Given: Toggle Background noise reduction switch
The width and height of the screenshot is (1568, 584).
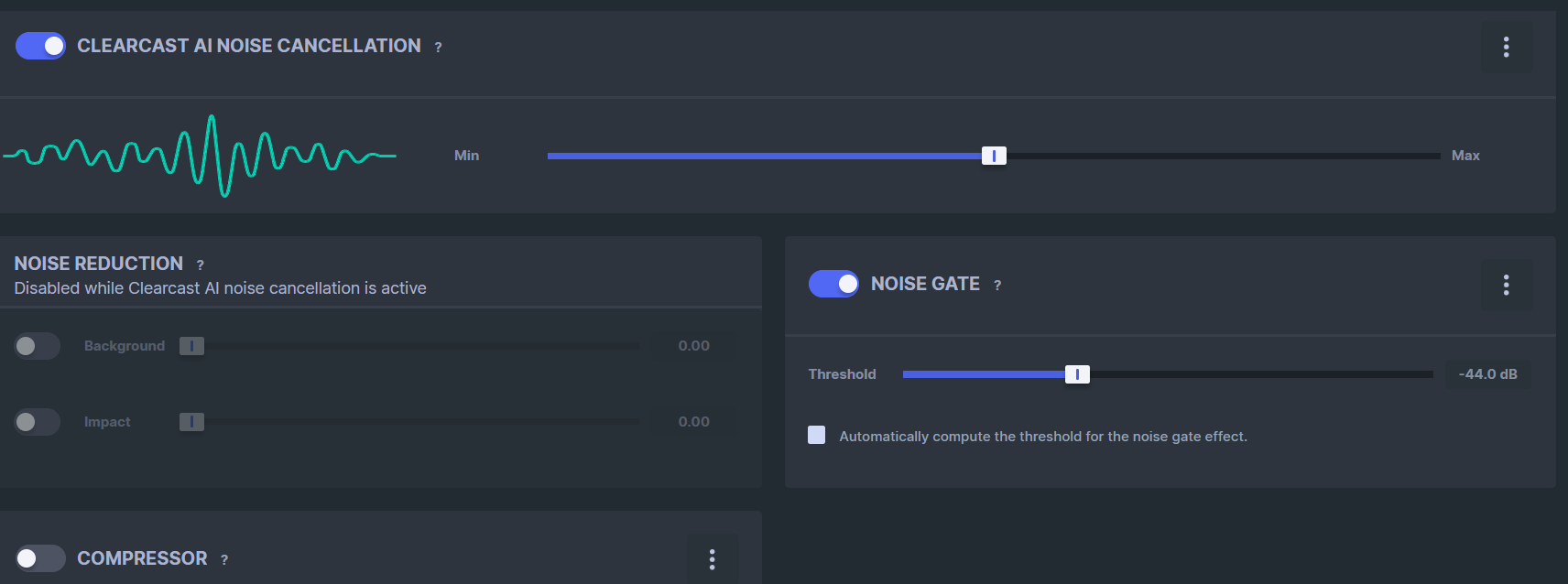Looking at the screenshot, I should tap(38, 346).
